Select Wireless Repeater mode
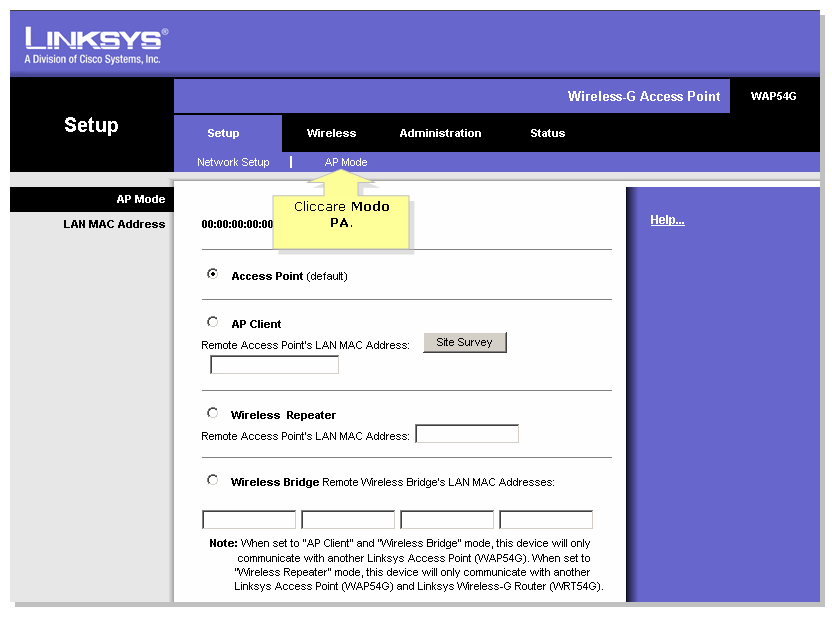 pyautogui.click(x=212, y=412)
